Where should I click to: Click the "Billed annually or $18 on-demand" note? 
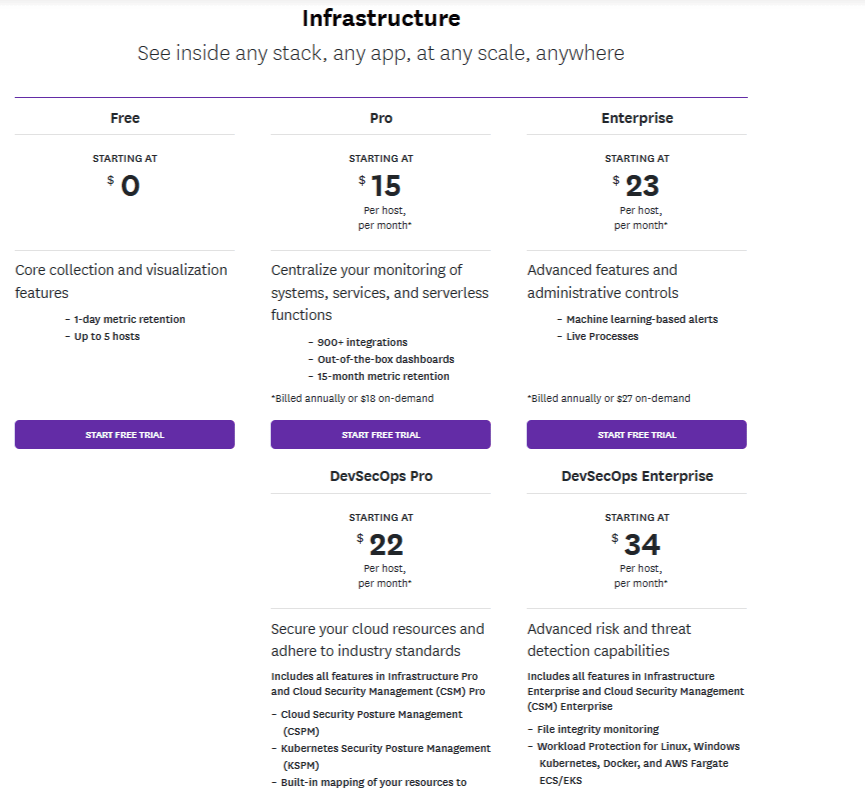coord(352,398)
